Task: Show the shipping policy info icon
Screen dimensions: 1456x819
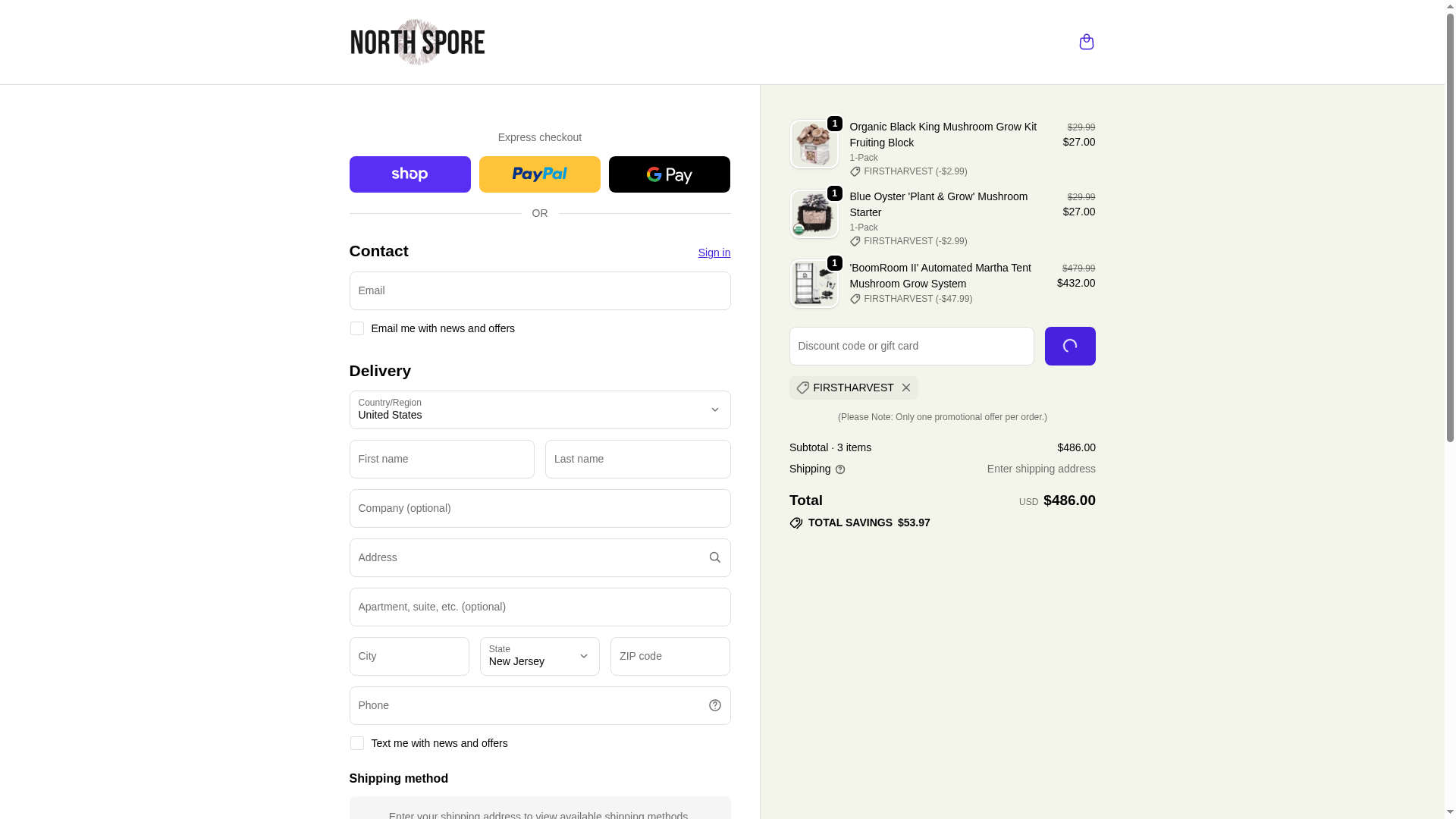Action: 839,469
